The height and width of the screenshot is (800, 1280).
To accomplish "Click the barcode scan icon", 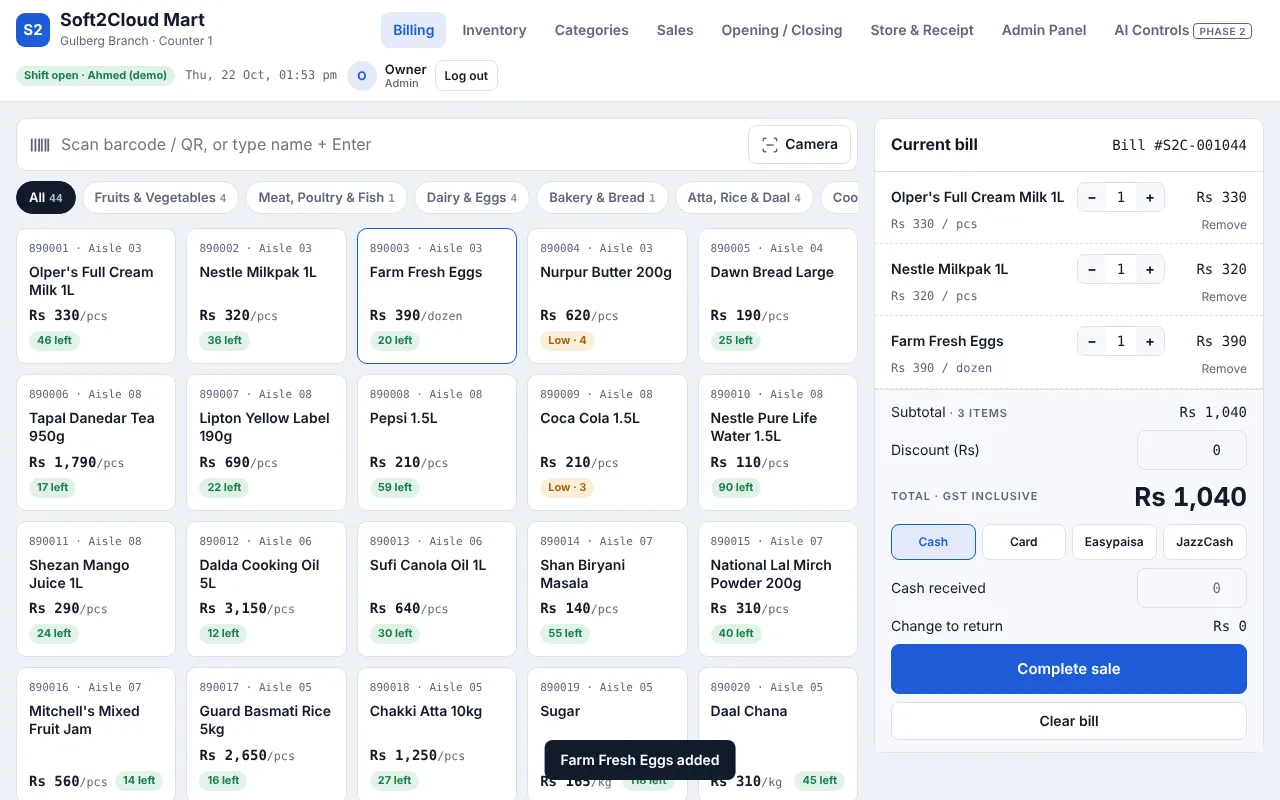I will click(40, 145).
